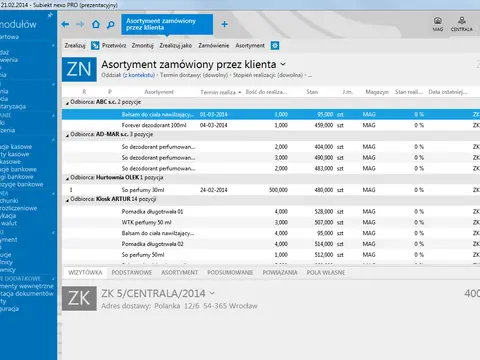The image size is (480, 360).
Task: Collapse the Odbiorca AD-MAR s.c. group
Action: tap(67, 135)
